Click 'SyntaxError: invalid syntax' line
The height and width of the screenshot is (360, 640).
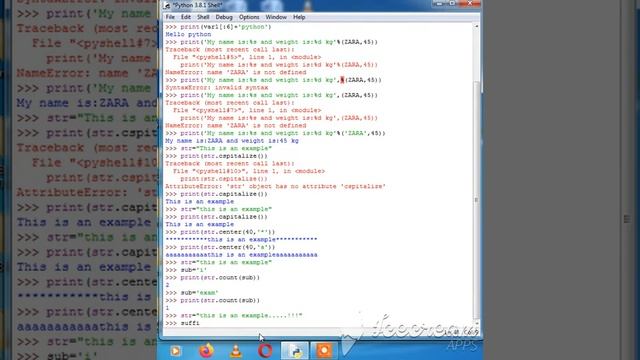217,88
